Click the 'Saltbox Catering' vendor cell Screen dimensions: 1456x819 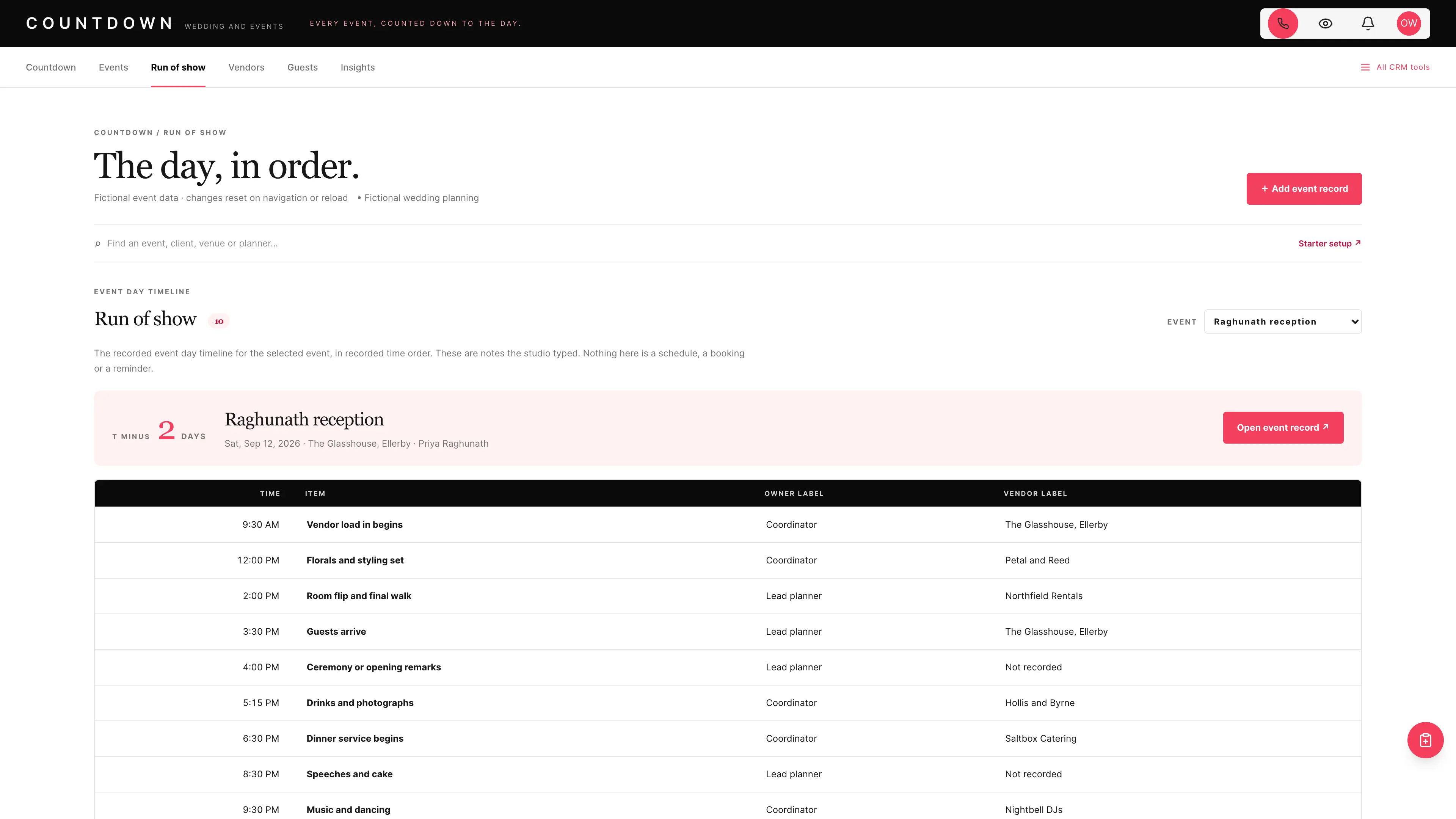(1040, 738)
